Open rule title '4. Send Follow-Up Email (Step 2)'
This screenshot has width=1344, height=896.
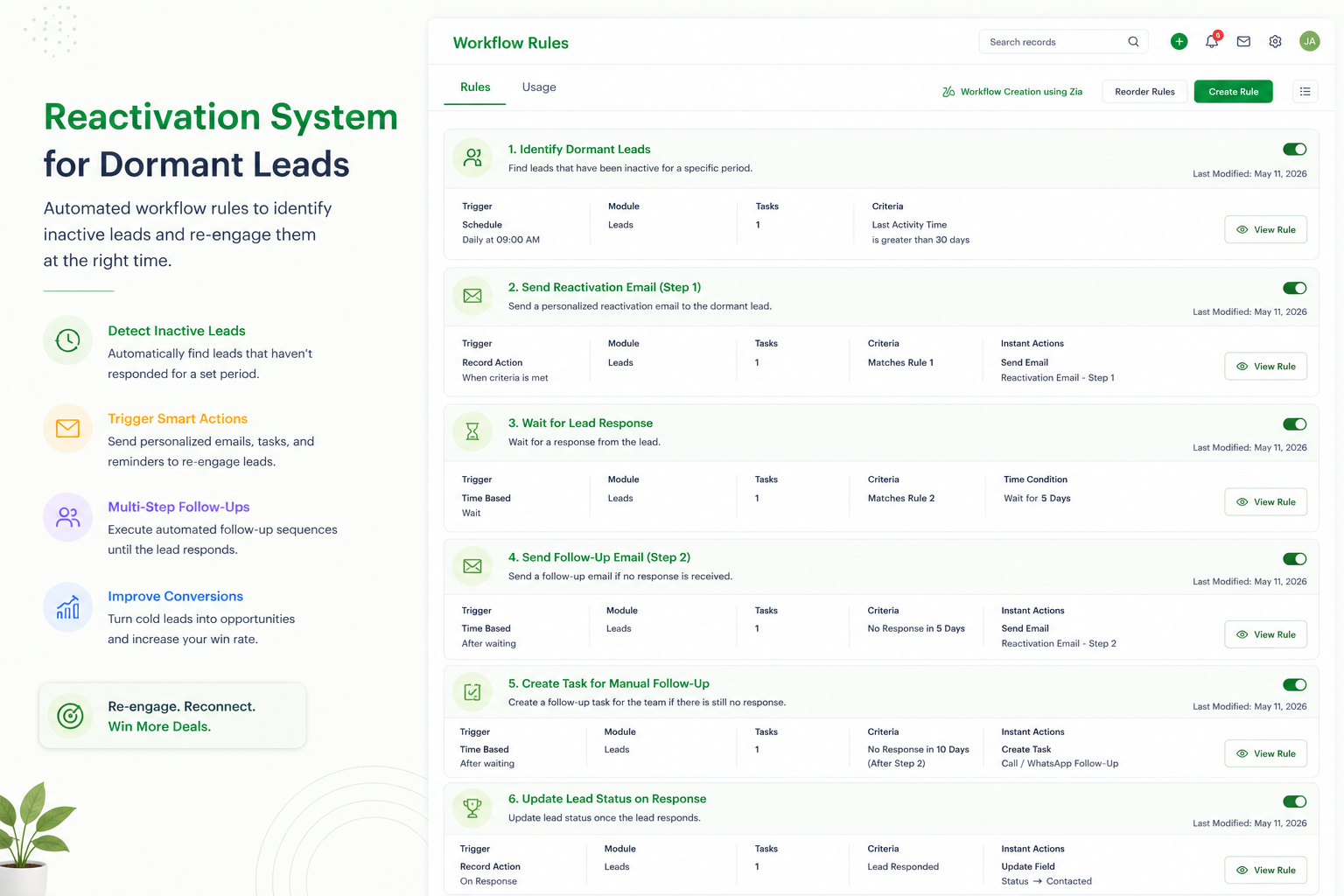pos(599,557)
